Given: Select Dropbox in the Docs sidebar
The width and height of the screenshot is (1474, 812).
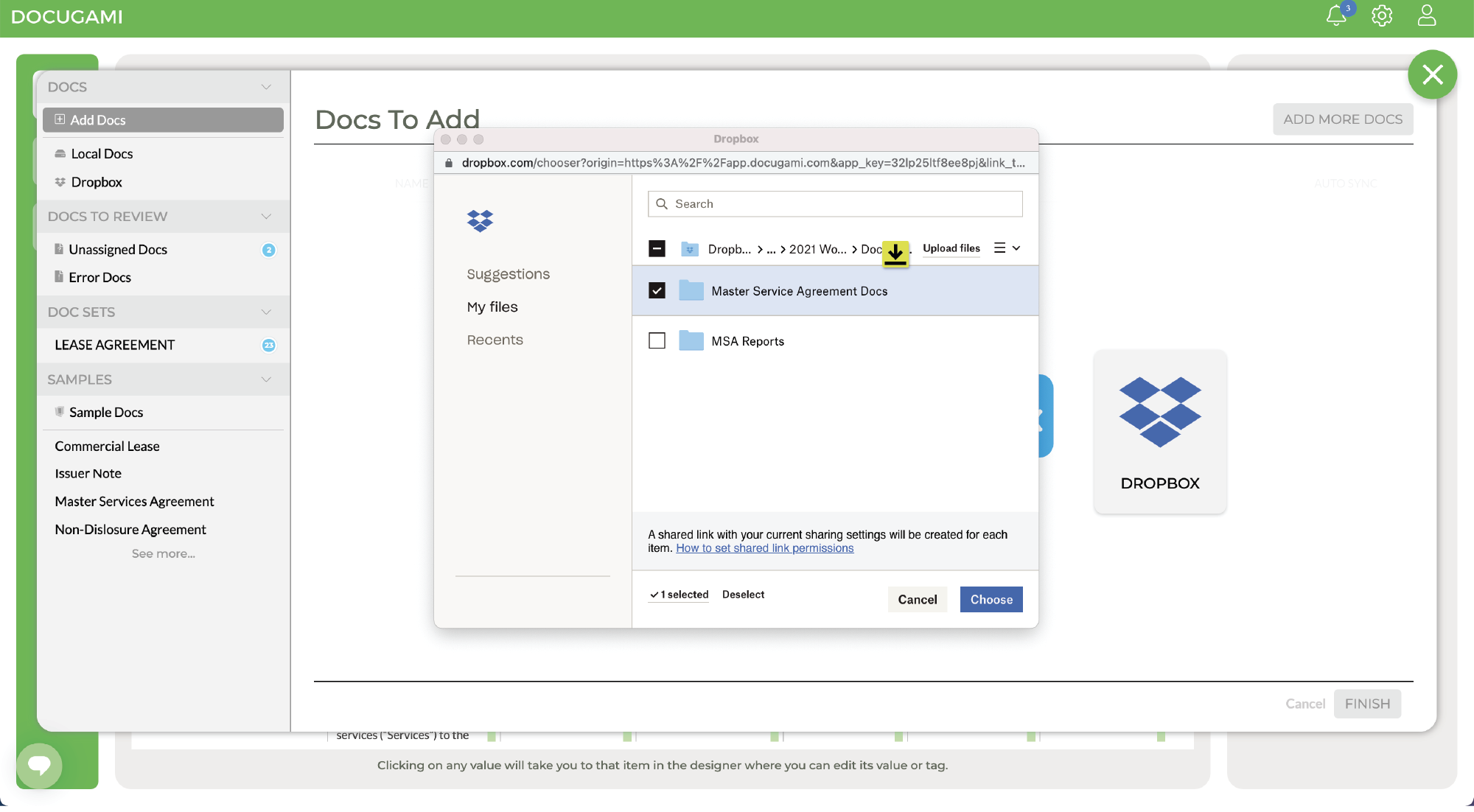Looking at the screenshot, I should (x=97, y=182).
